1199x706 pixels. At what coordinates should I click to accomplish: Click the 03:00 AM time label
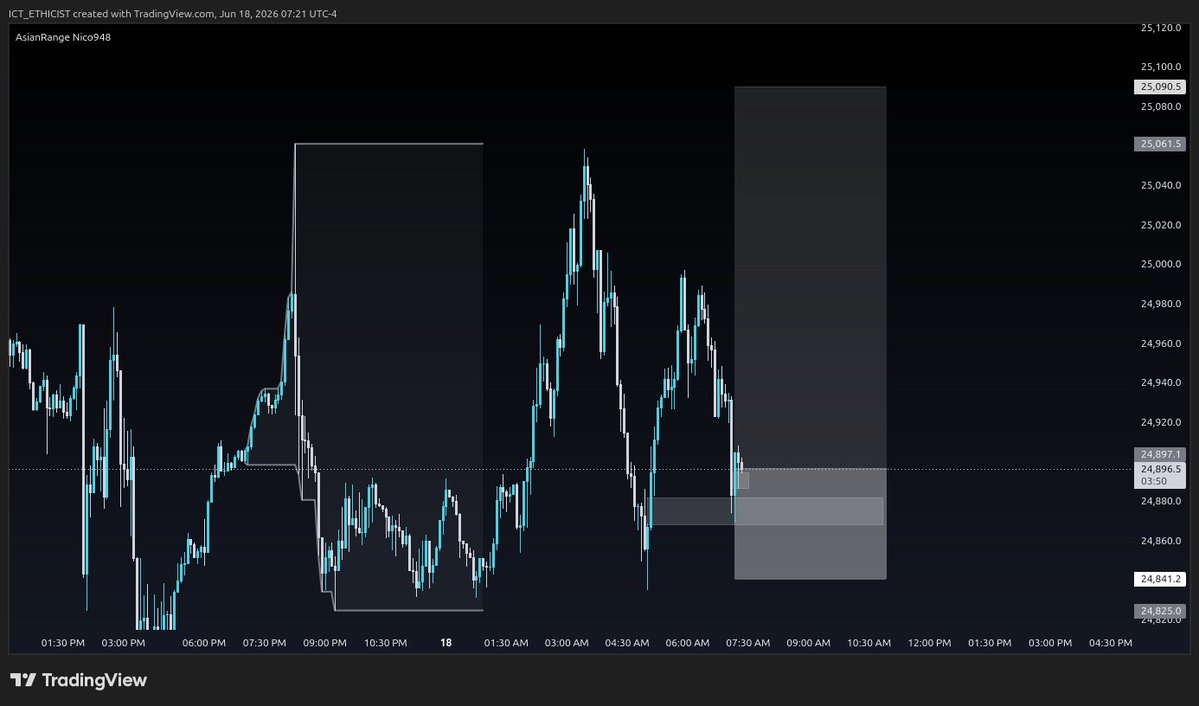click(x=567, y=643)
